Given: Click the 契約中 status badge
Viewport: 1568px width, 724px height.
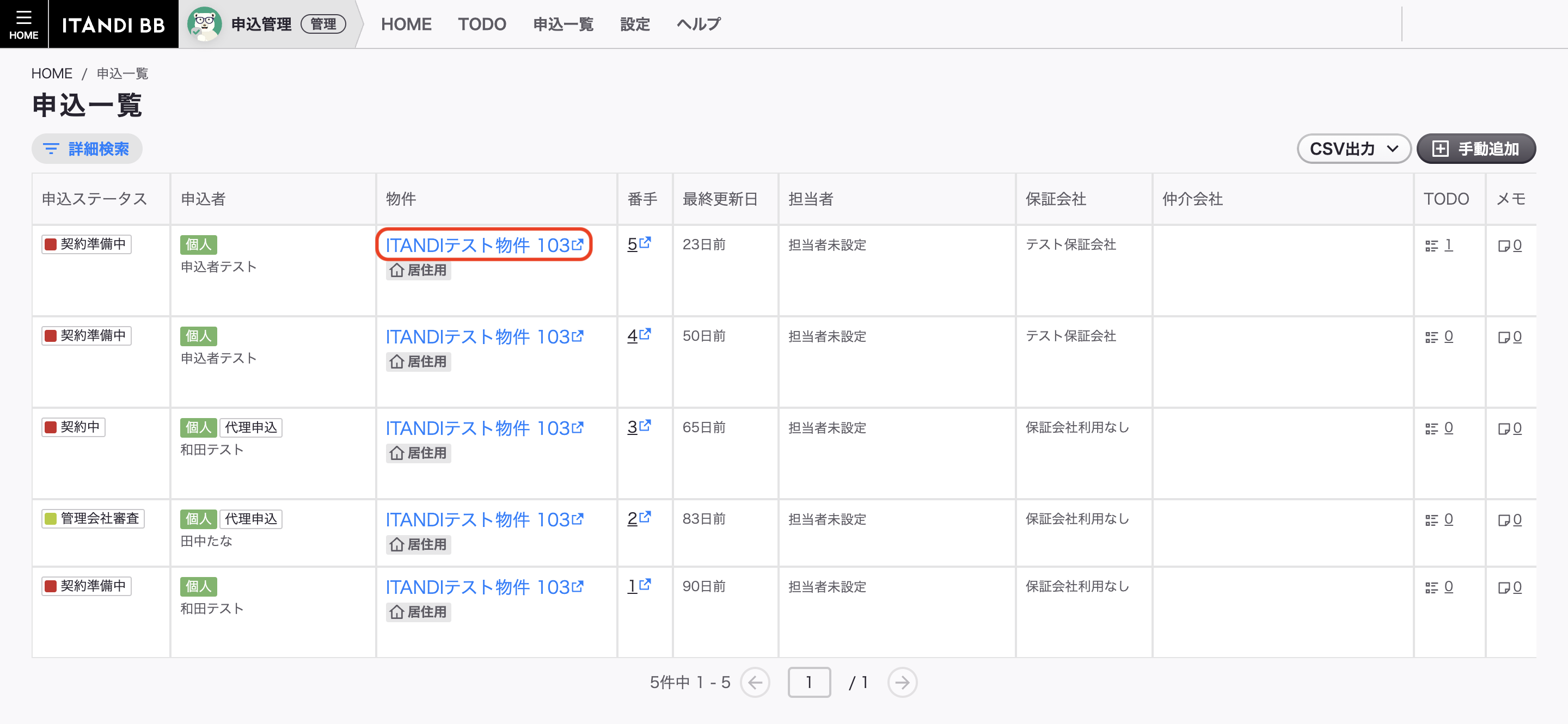Looking at the screenshot, I should click(x=73, y=426).
